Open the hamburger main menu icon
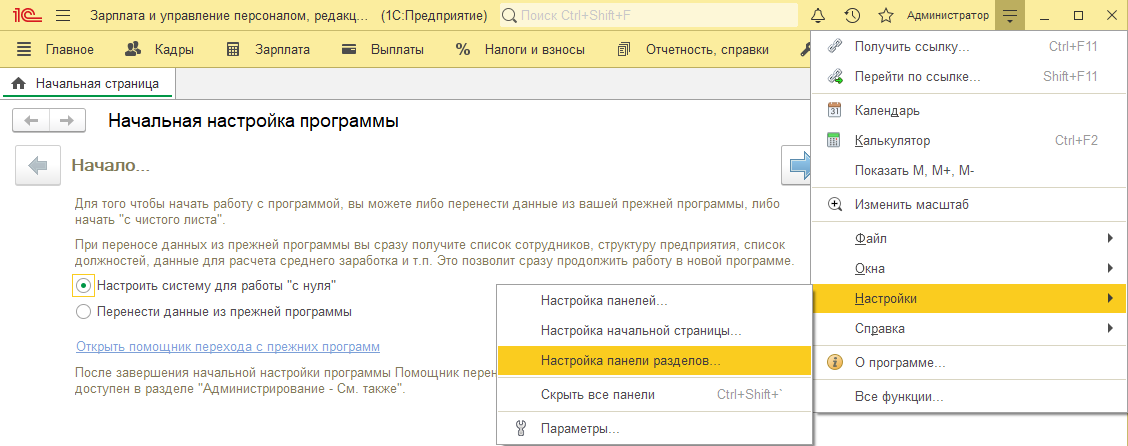Screen dimensions: 1128x446 pyautogui.click(x=63, y=16)
